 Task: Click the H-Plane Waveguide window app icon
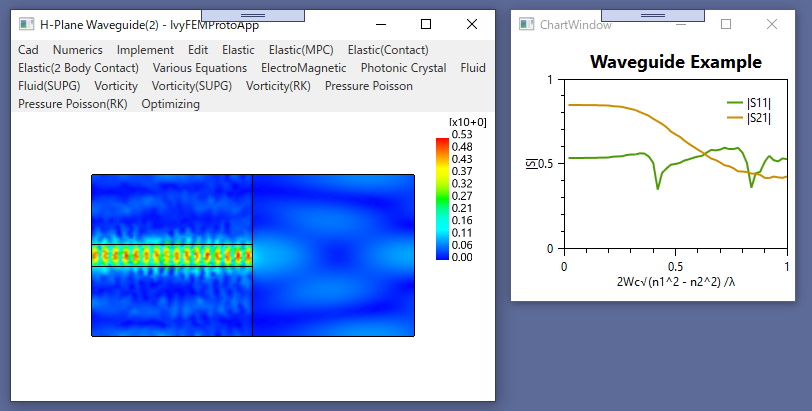26,24
